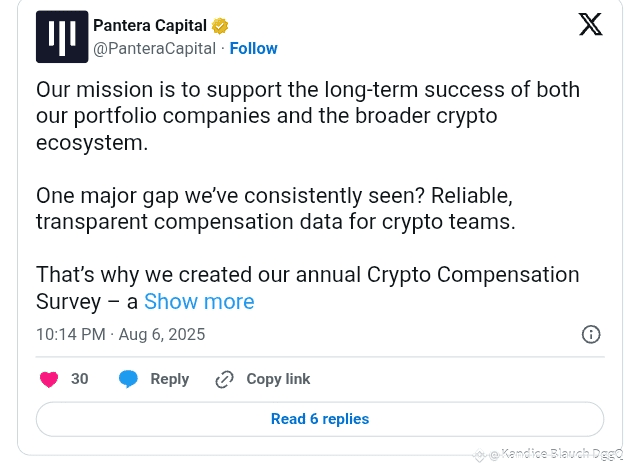Like the tweet with the heart icon
The image size is (631, 472).
point(49,379)
